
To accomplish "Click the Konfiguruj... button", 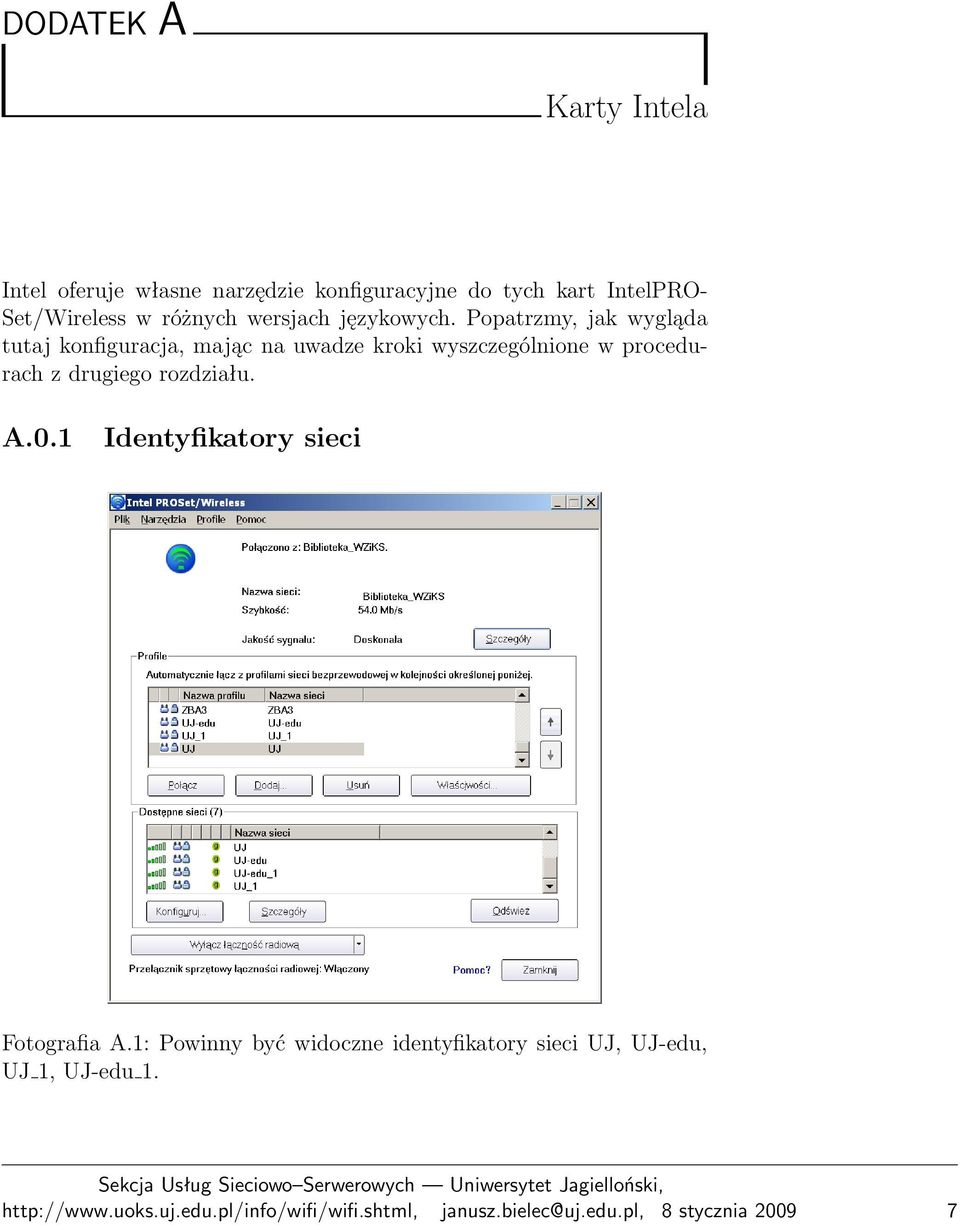I will [x=185, y=912].
